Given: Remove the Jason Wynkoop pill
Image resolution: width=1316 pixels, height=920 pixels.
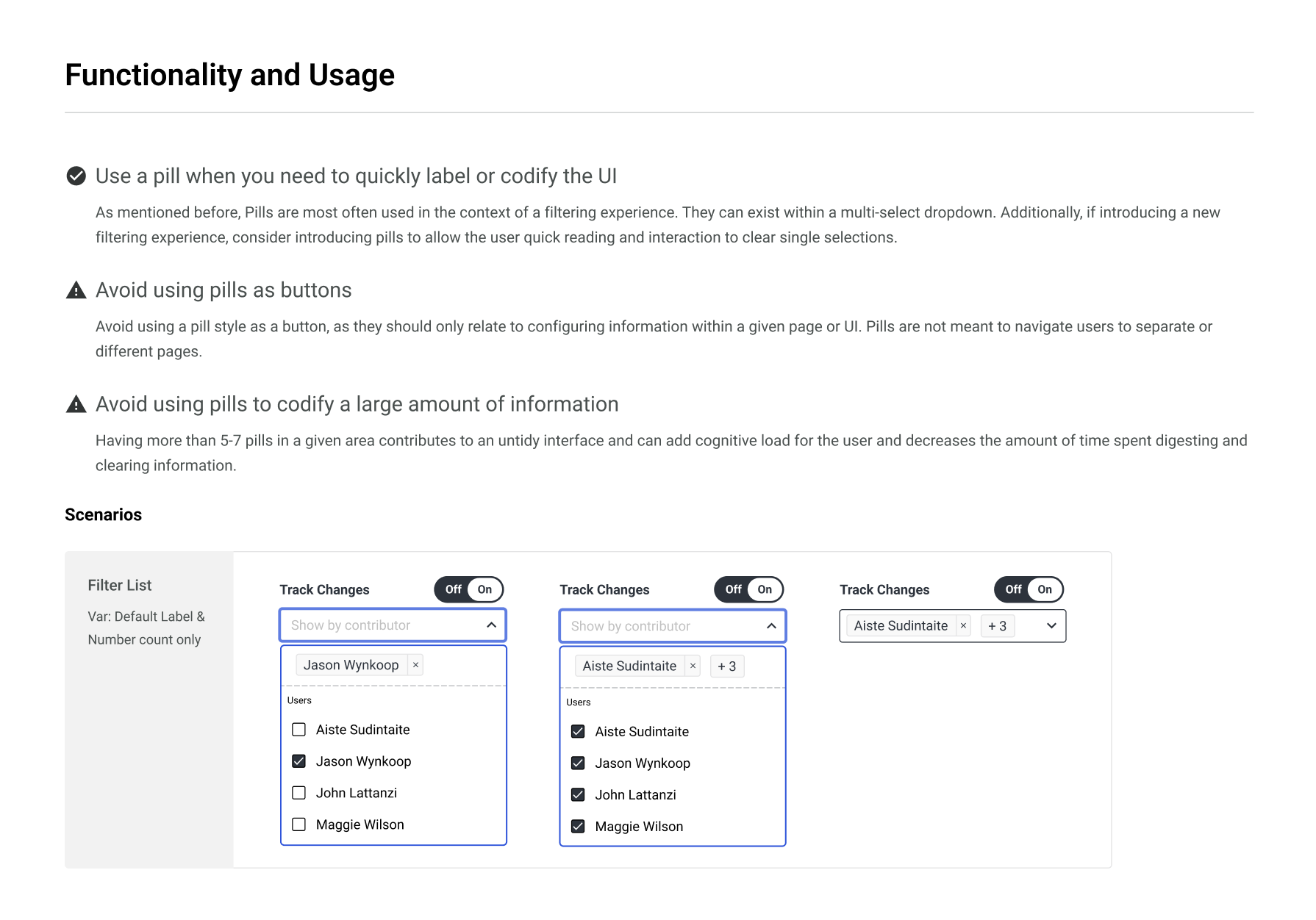Looking at the screenshot, I should coord(415,665).
